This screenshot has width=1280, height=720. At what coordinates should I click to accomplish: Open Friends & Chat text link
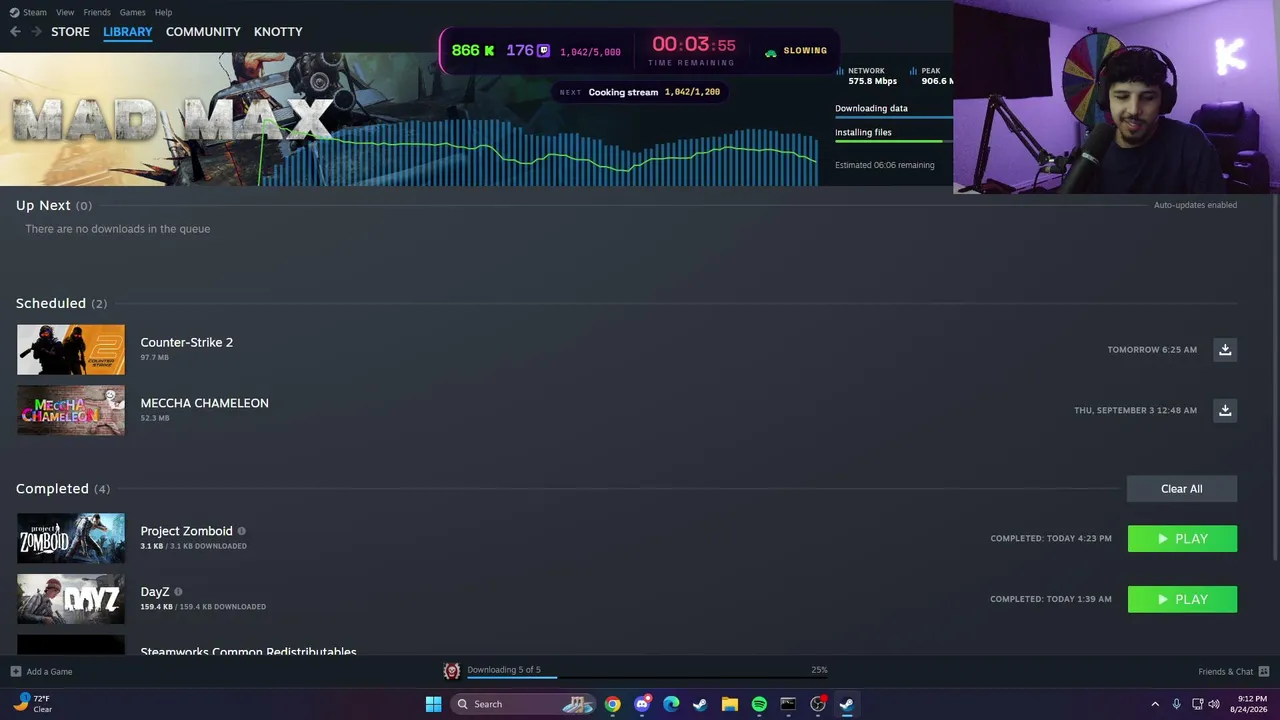pos(1226,672)
